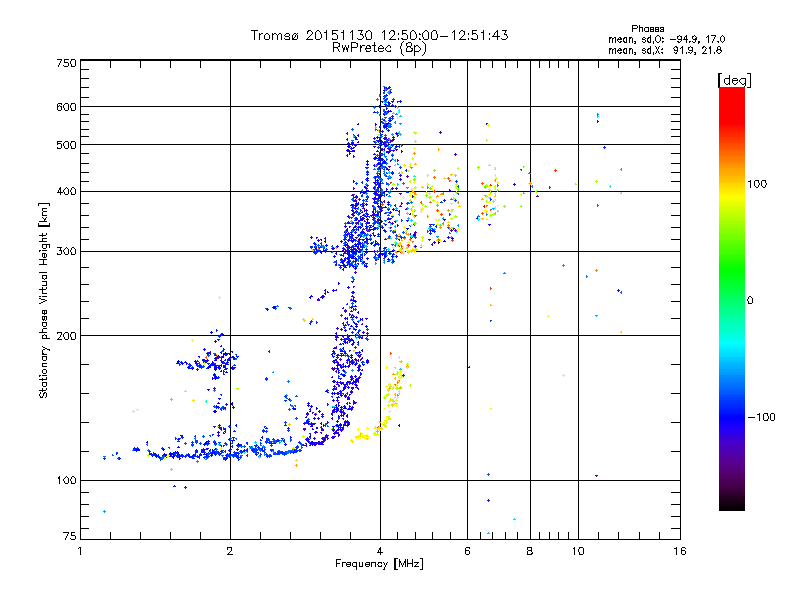Click the x-axis tick label '4'
This screenshot has height=600, width=800.
380,551
